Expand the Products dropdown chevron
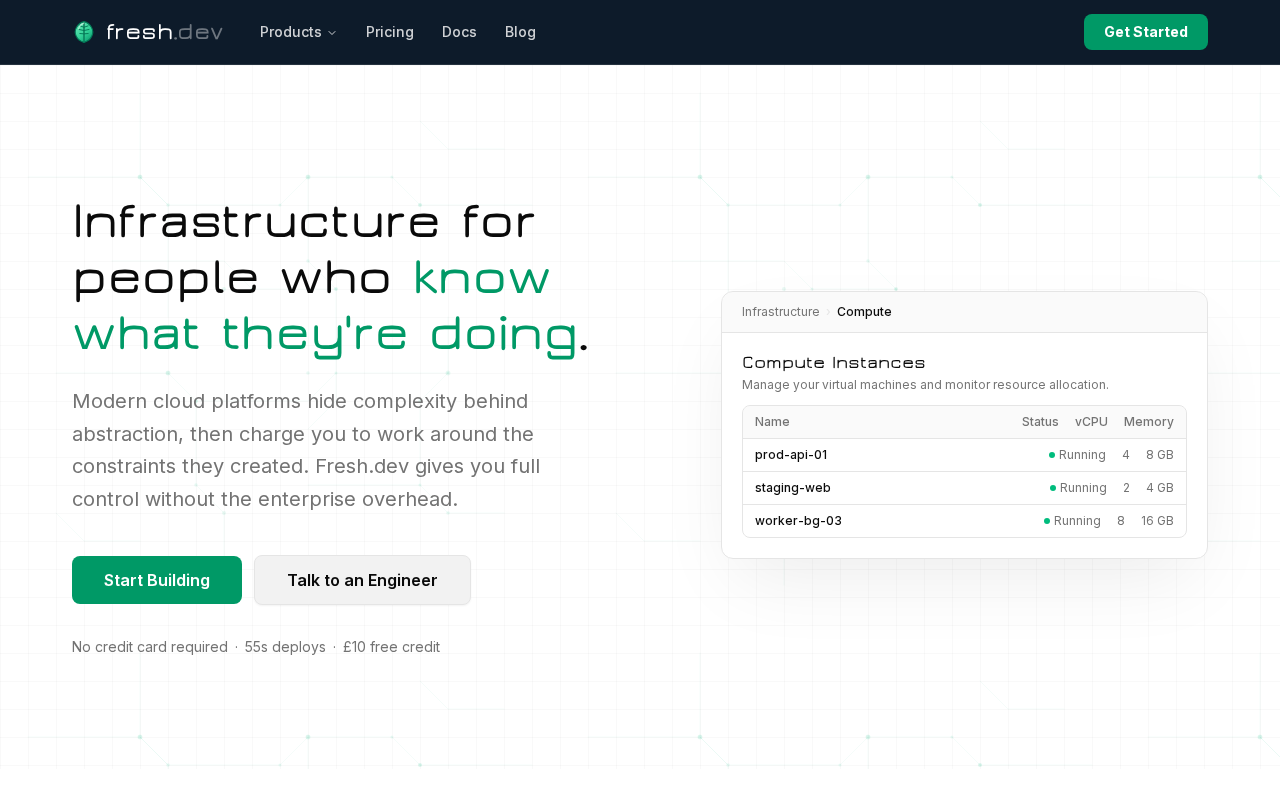This screenshot has height=800, width=1280. [x=332, y=33]
